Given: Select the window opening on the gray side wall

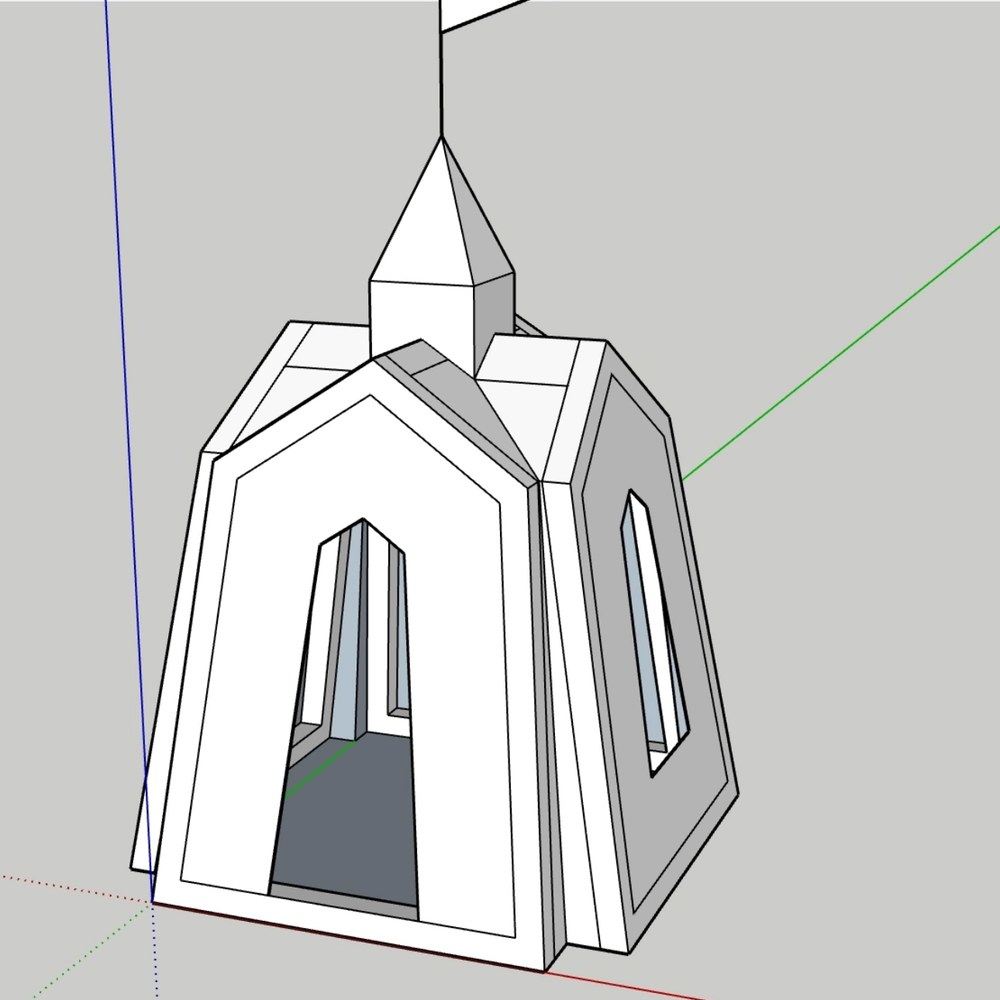Looking at the screenshot, I should 655,634.
